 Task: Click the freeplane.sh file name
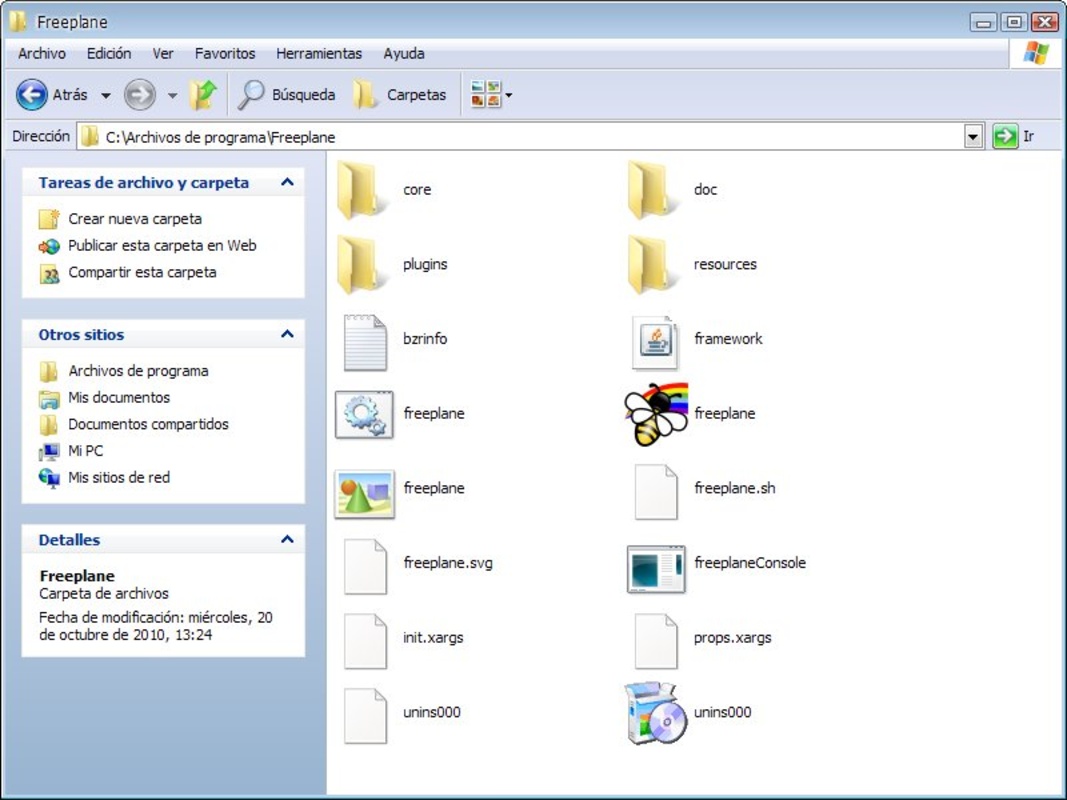(x=735, y=488)
